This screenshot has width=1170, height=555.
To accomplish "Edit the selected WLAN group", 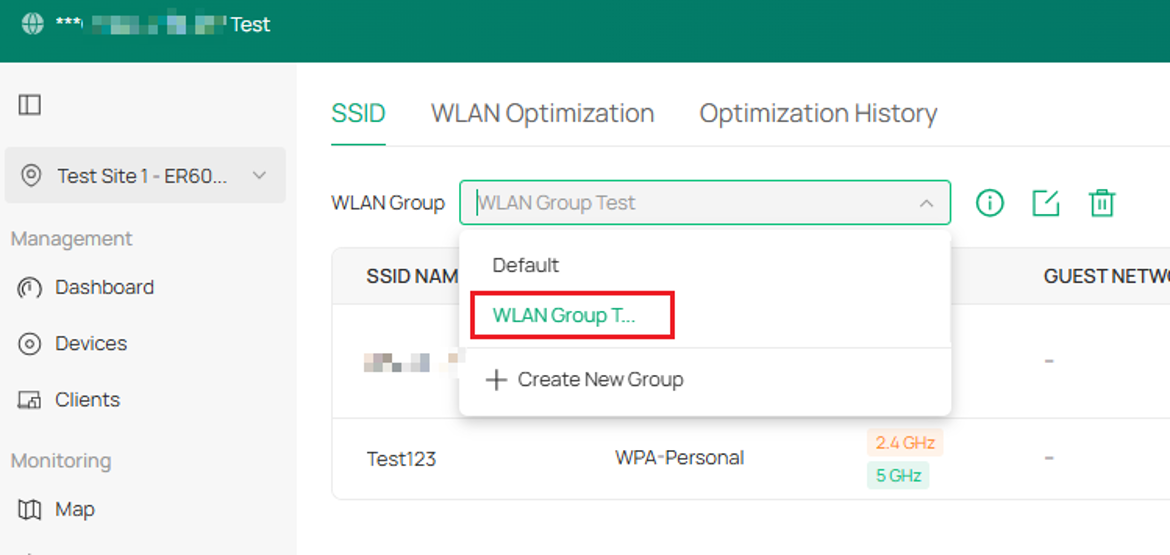I will [x=1045, y=203].
